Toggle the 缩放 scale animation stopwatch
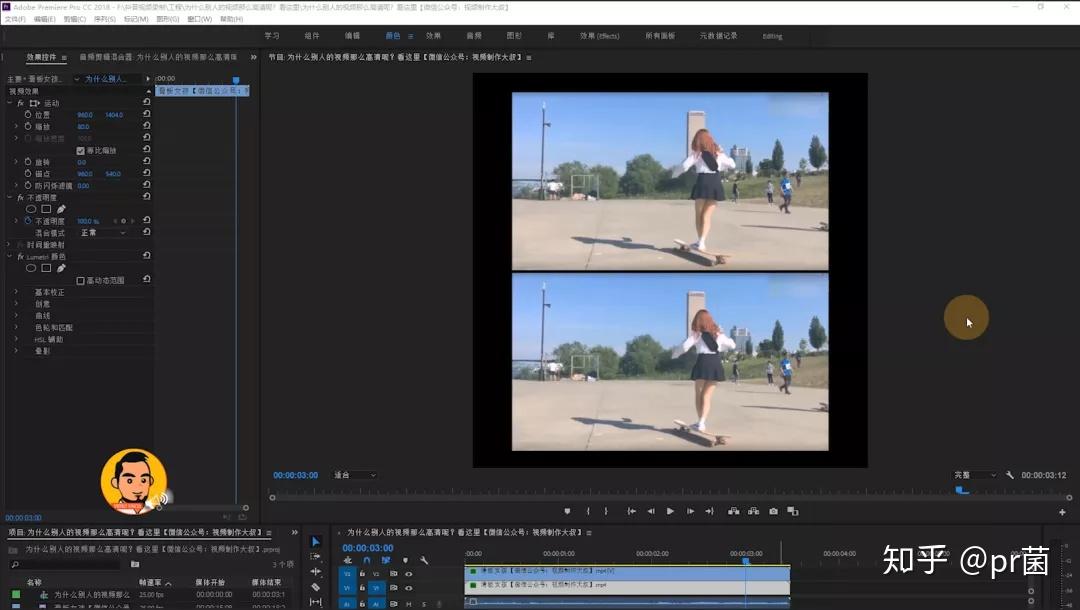Screen dimensions: 1080x610 [x=28, y=127]
